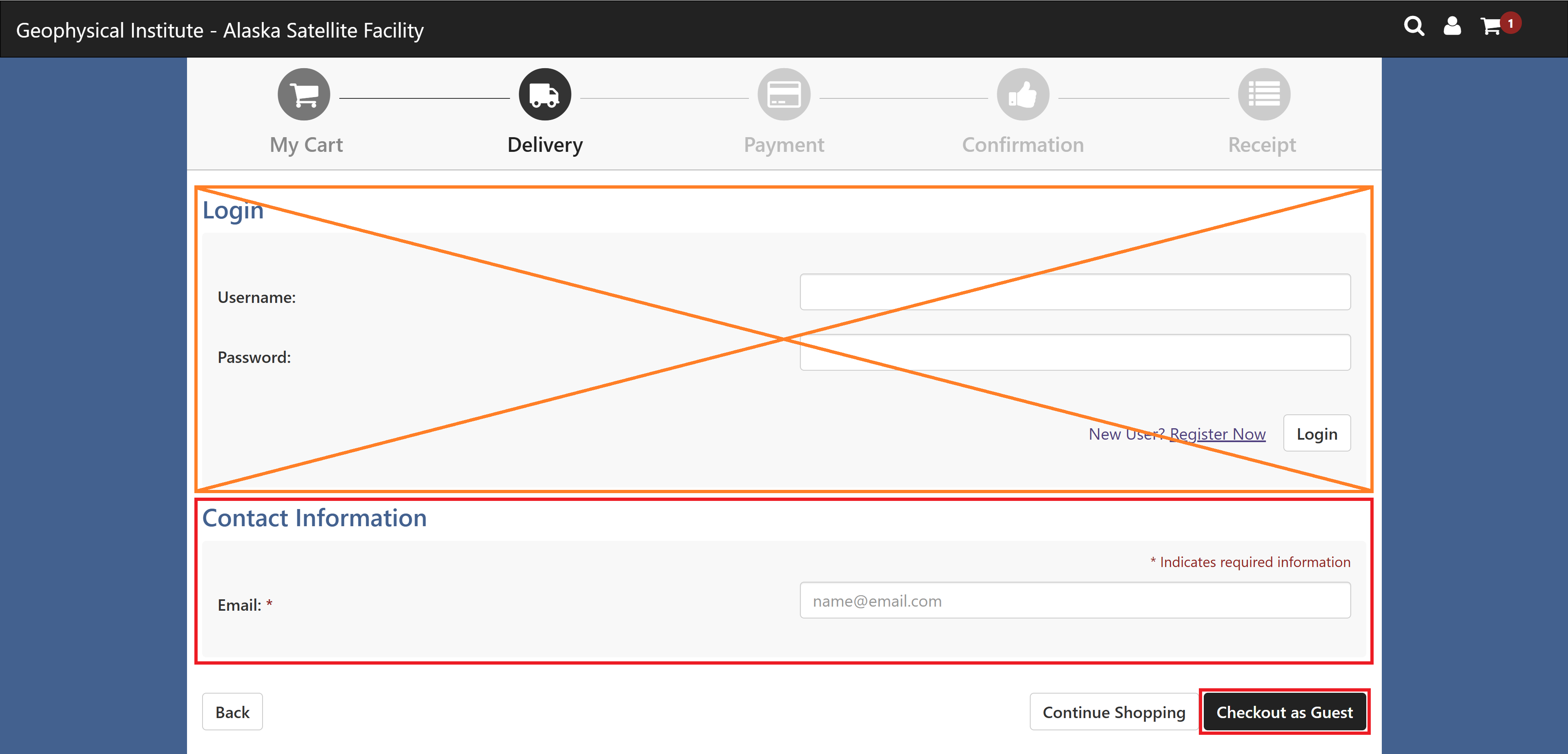Select the Payment step label
Viewport: 1568px width, 754px height.
pyautogui.click(x=784, y=145)
